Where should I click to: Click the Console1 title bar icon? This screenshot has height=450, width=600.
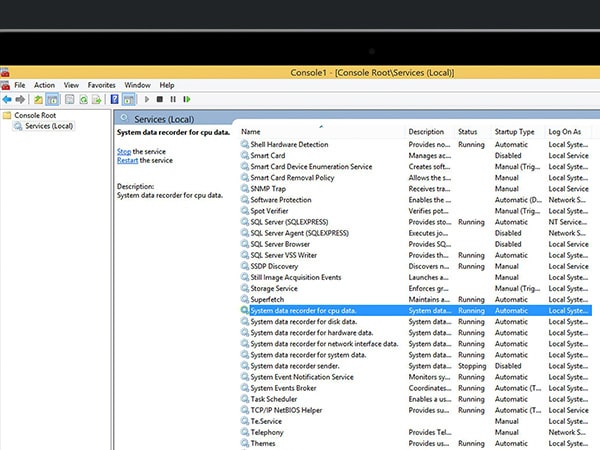(5, 72)
